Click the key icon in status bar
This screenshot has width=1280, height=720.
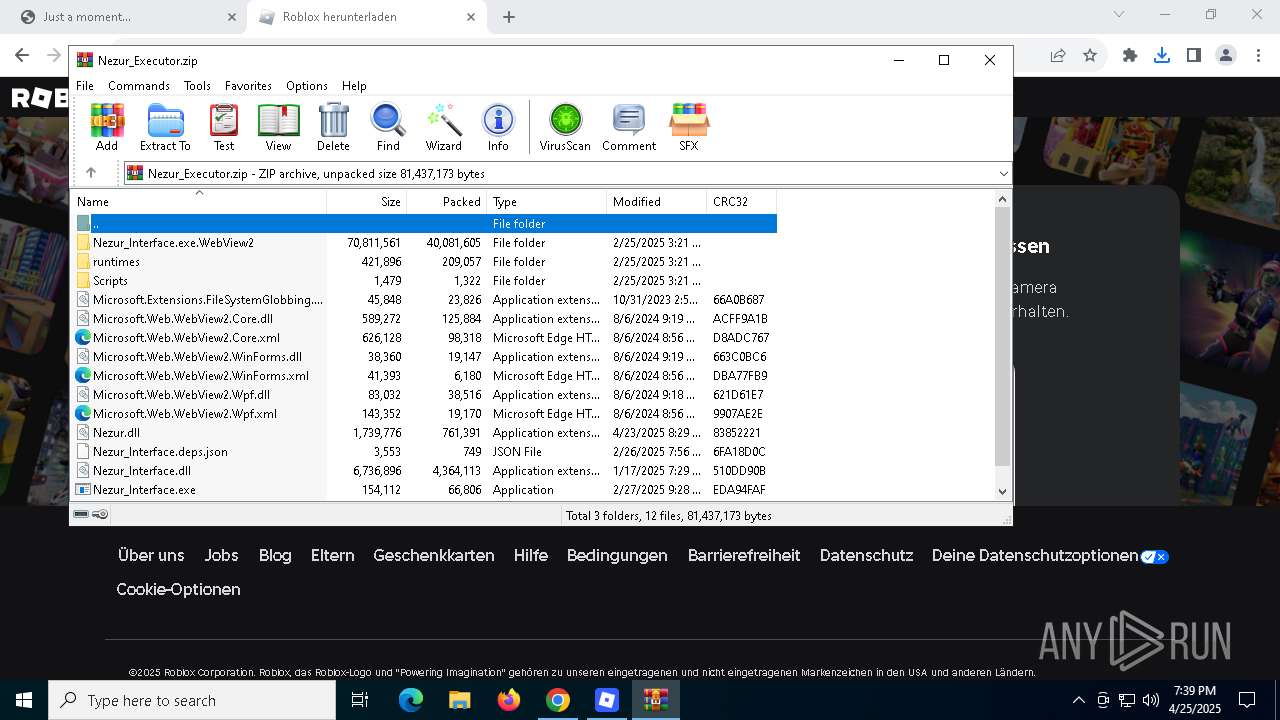click(100, 514)
